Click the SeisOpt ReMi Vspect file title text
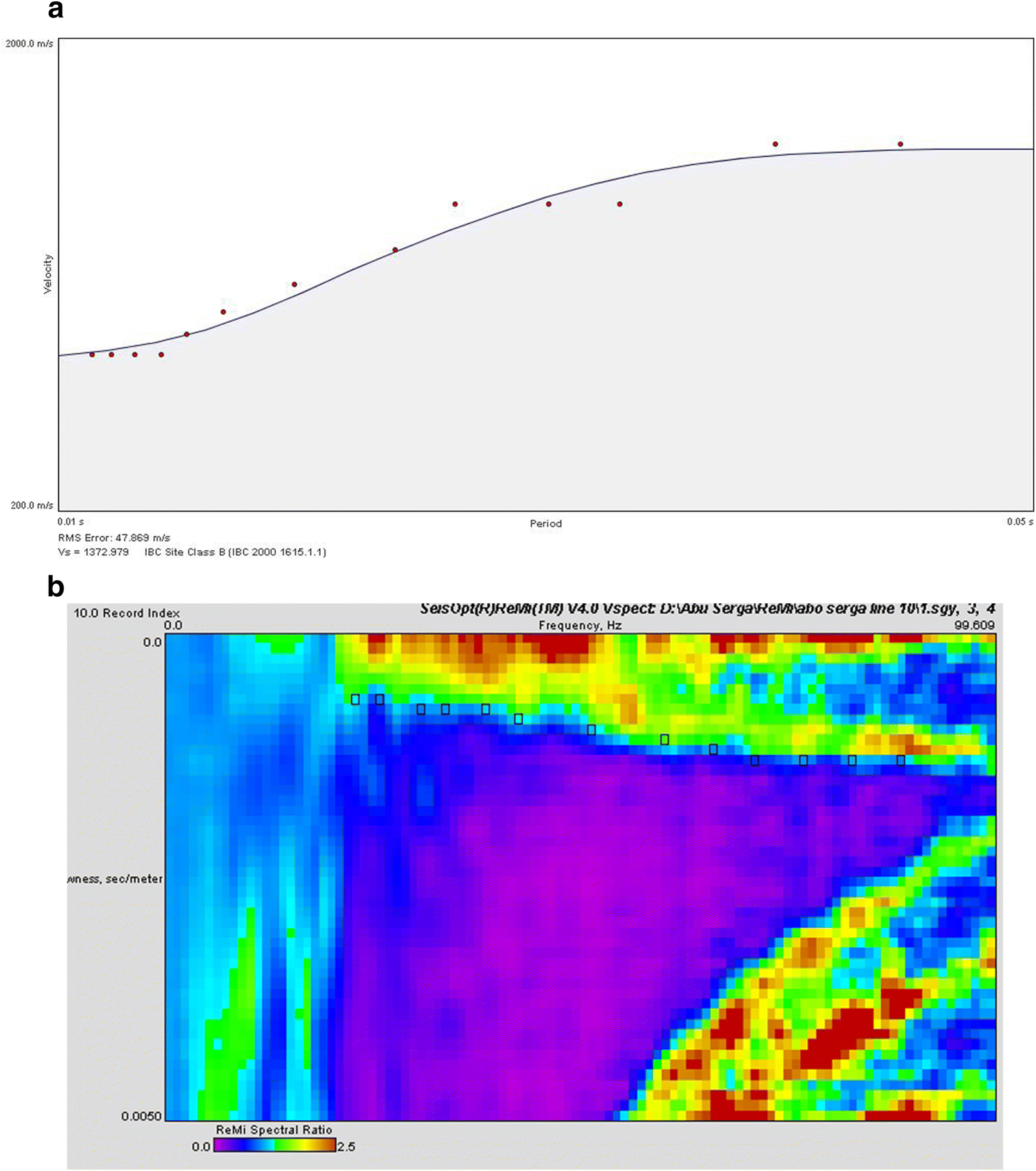This screenshot has width=1036, height=1171. pos(707,609)
